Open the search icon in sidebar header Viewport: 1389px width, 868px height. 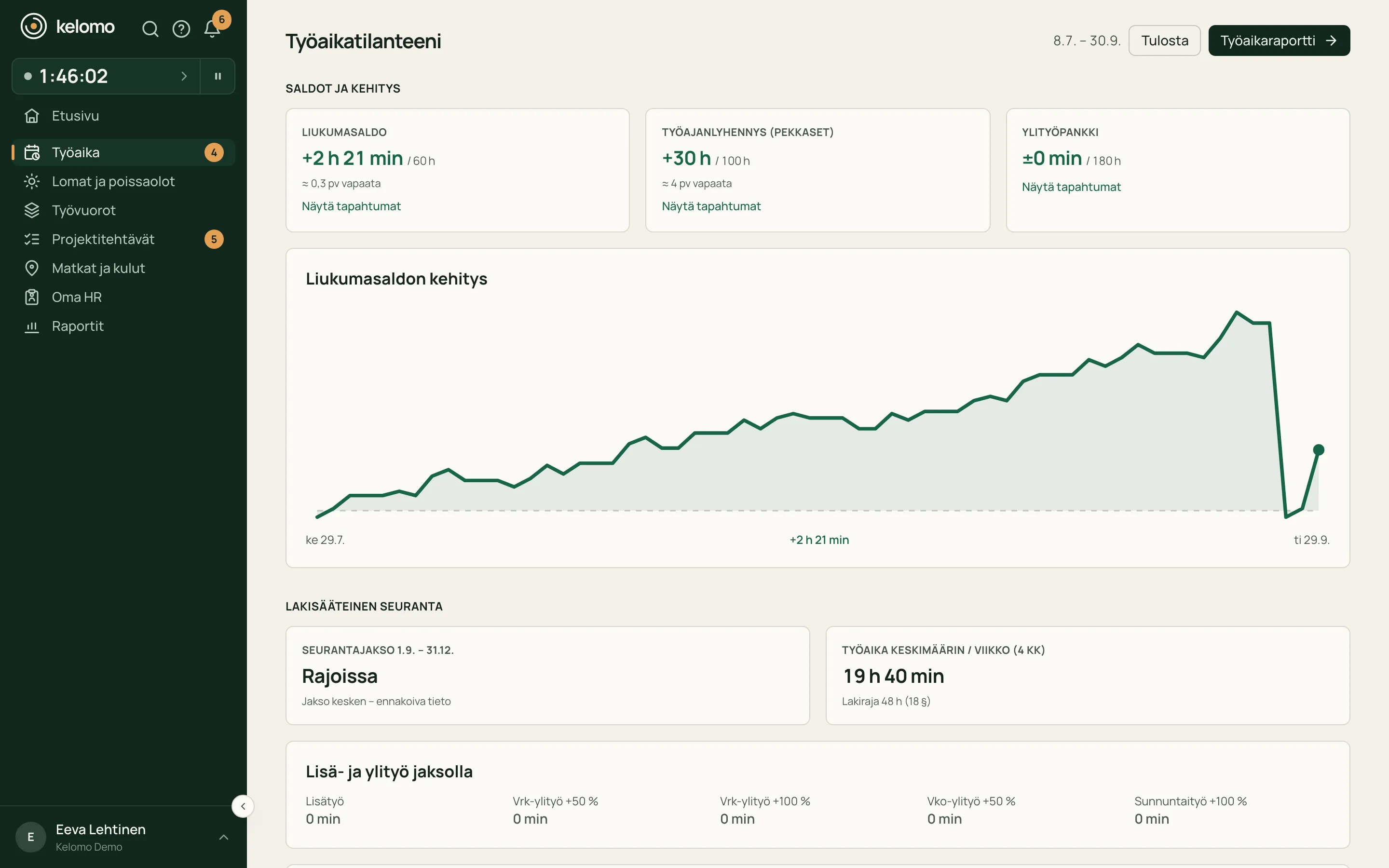[x=150, y=29]
